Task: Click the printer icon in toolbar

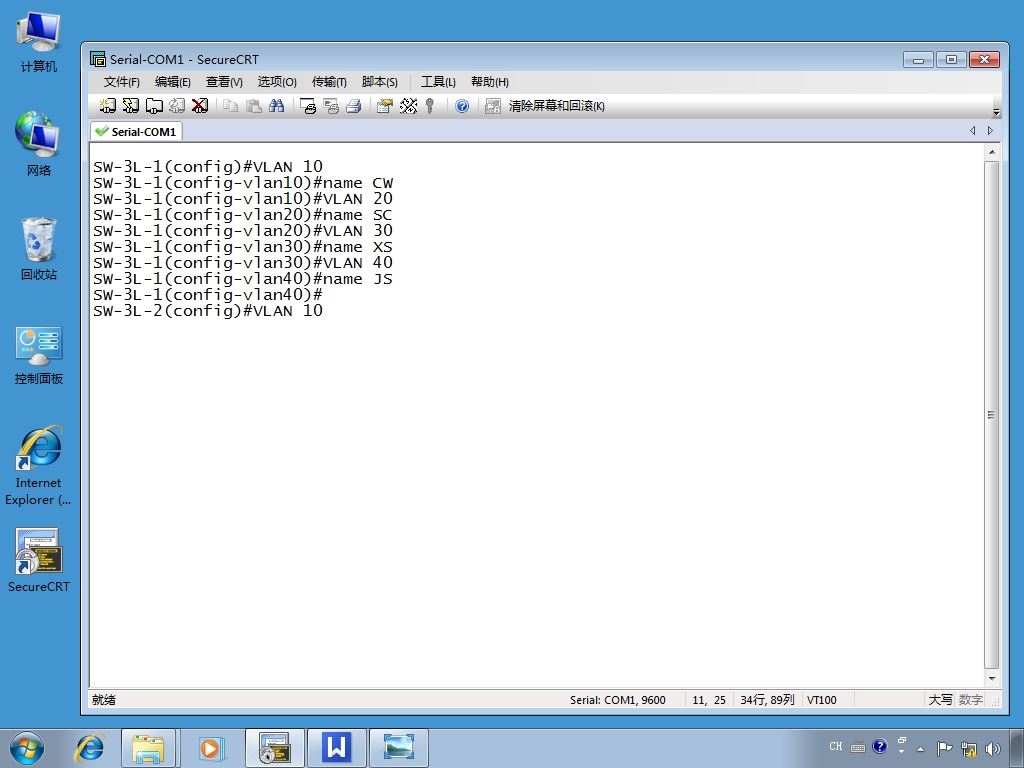Action: click(x=354, y=106)
